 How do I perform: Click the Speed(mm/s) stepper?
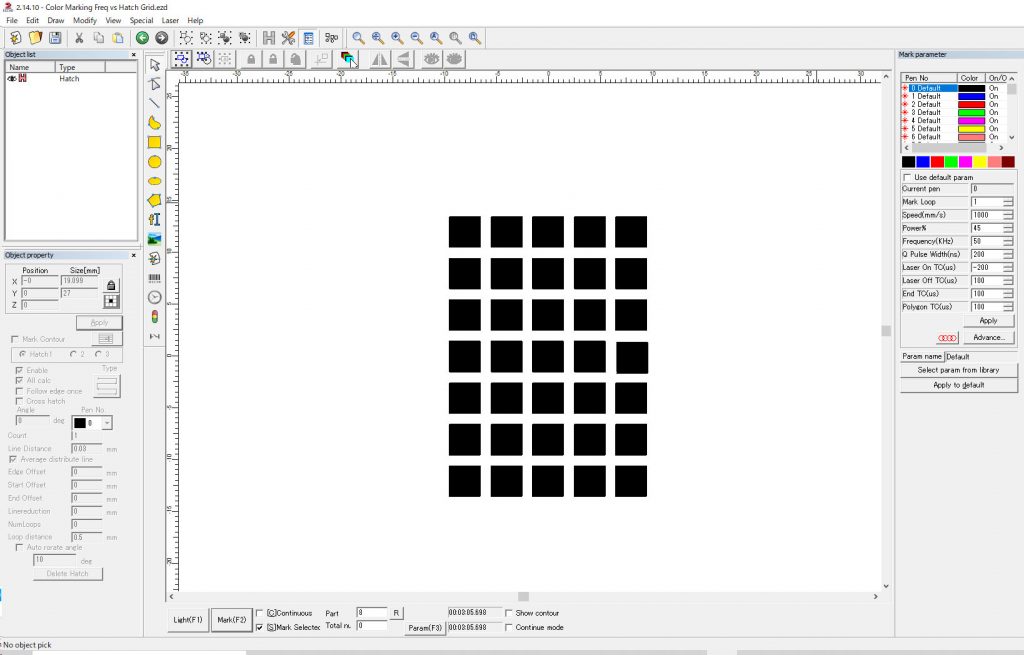pos(1008,216)
